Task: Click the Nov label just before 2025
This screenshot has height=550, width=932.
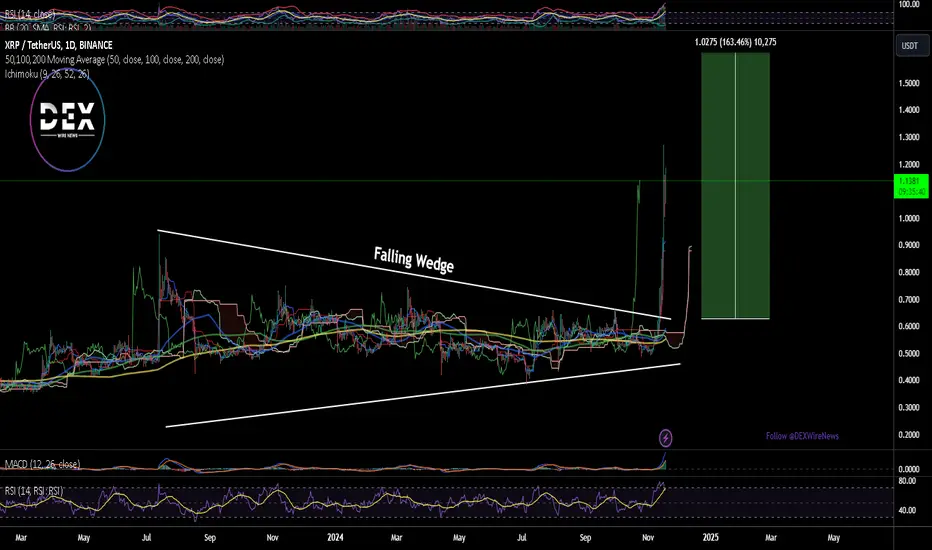Action: tap(648, 538)
